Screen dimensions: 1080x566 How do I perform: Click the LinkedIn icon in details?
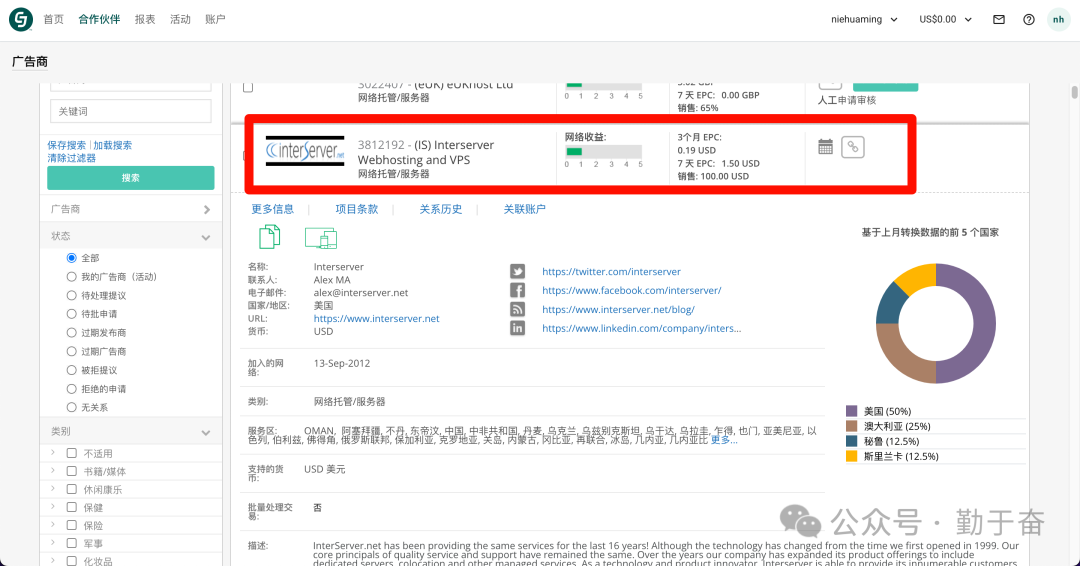517,328
